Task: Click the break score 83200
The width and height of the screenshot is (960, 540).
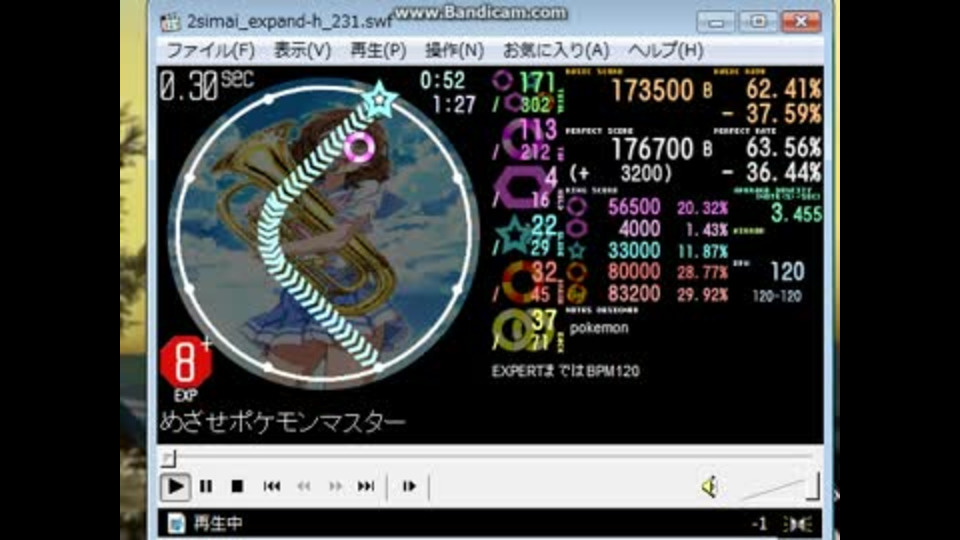Action: (634, 294)
